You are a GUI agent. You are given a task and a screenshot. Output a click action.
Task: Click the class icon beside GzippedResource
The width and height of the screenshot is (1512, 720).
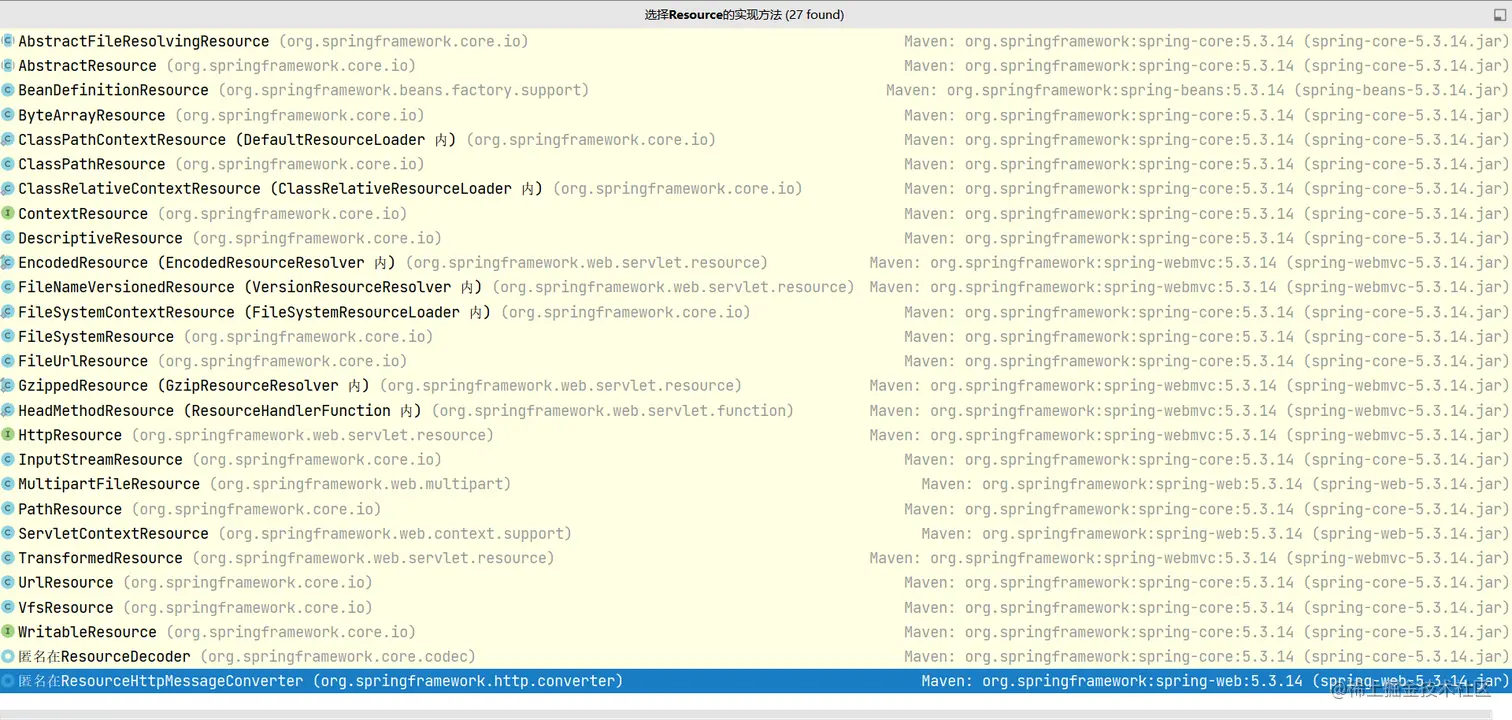point(8,386)
